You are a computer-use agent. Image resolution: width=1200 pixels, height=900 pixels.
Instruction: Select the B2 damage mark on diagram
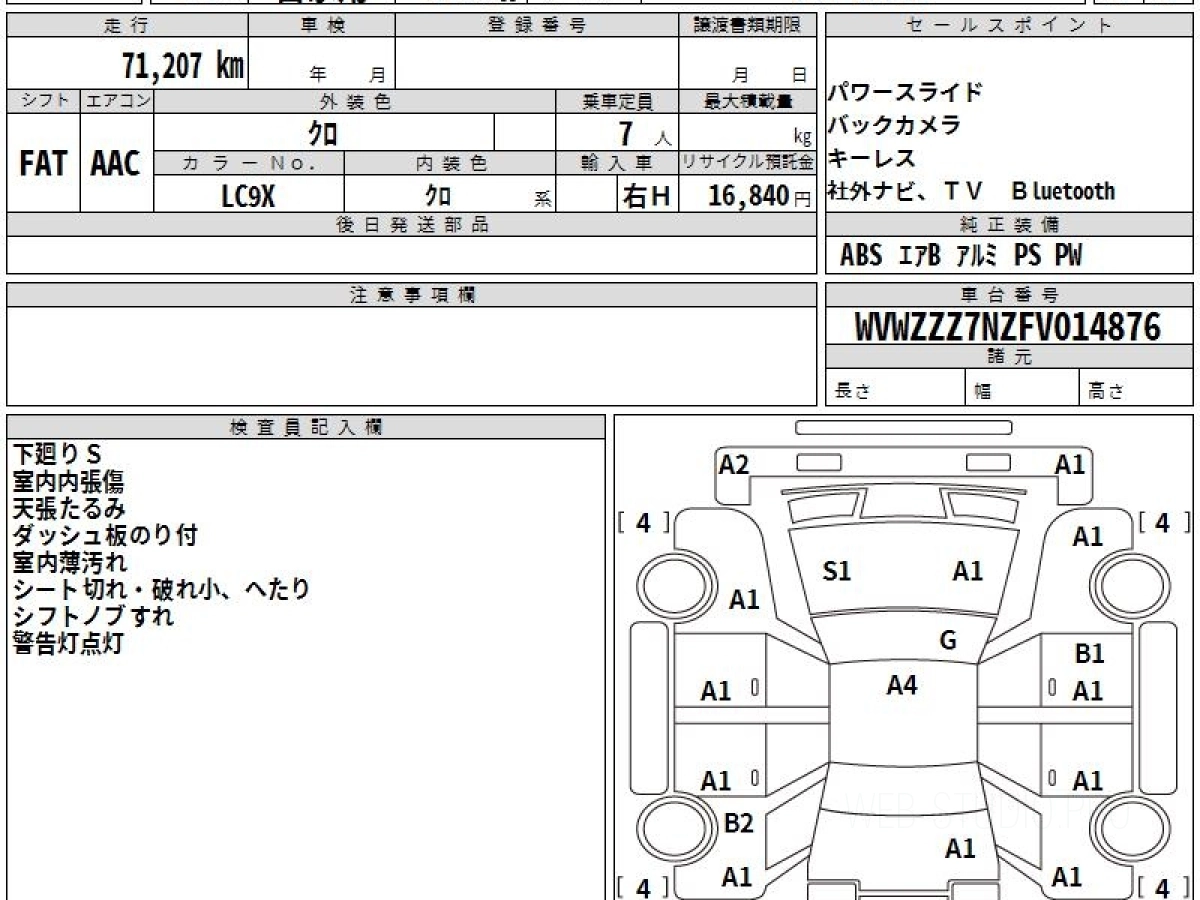738,824
